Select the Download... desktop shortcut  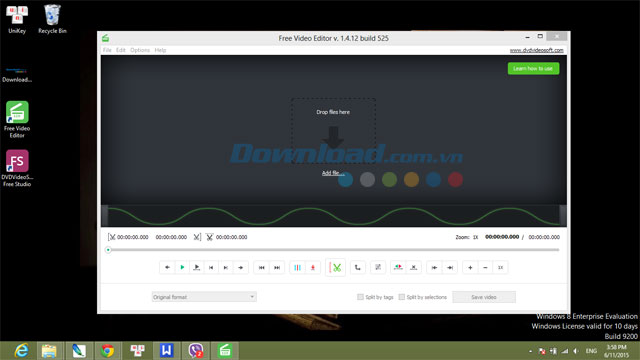tap(17, 75)
